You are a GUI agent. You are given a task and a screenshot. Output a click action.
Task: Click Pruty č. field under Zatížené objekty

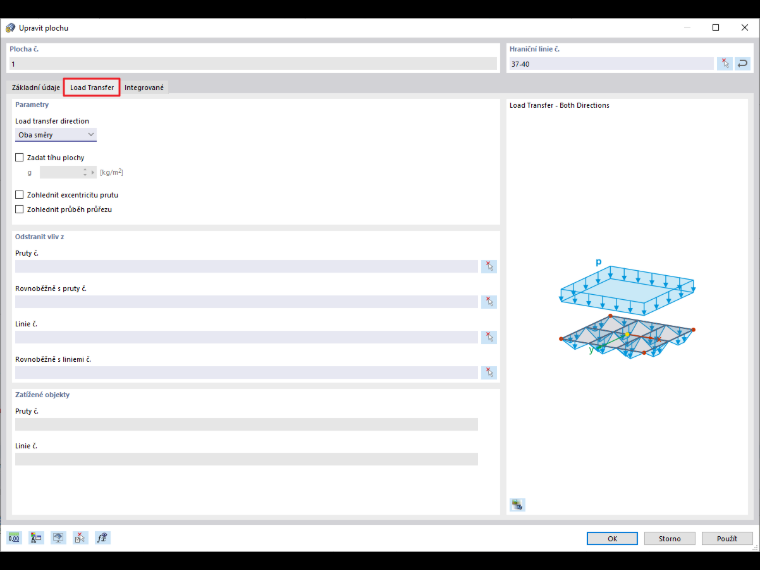[x=246, y=424]
